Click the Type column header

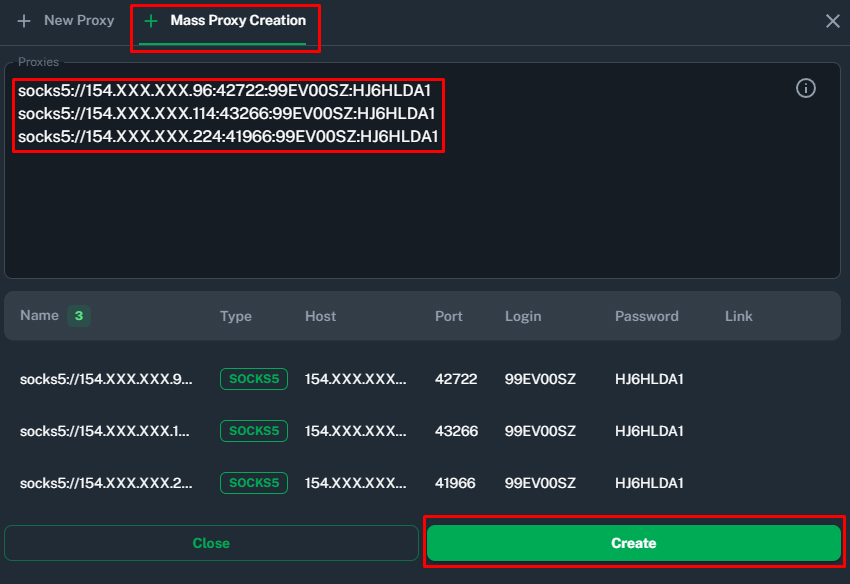tap(236, 316)
